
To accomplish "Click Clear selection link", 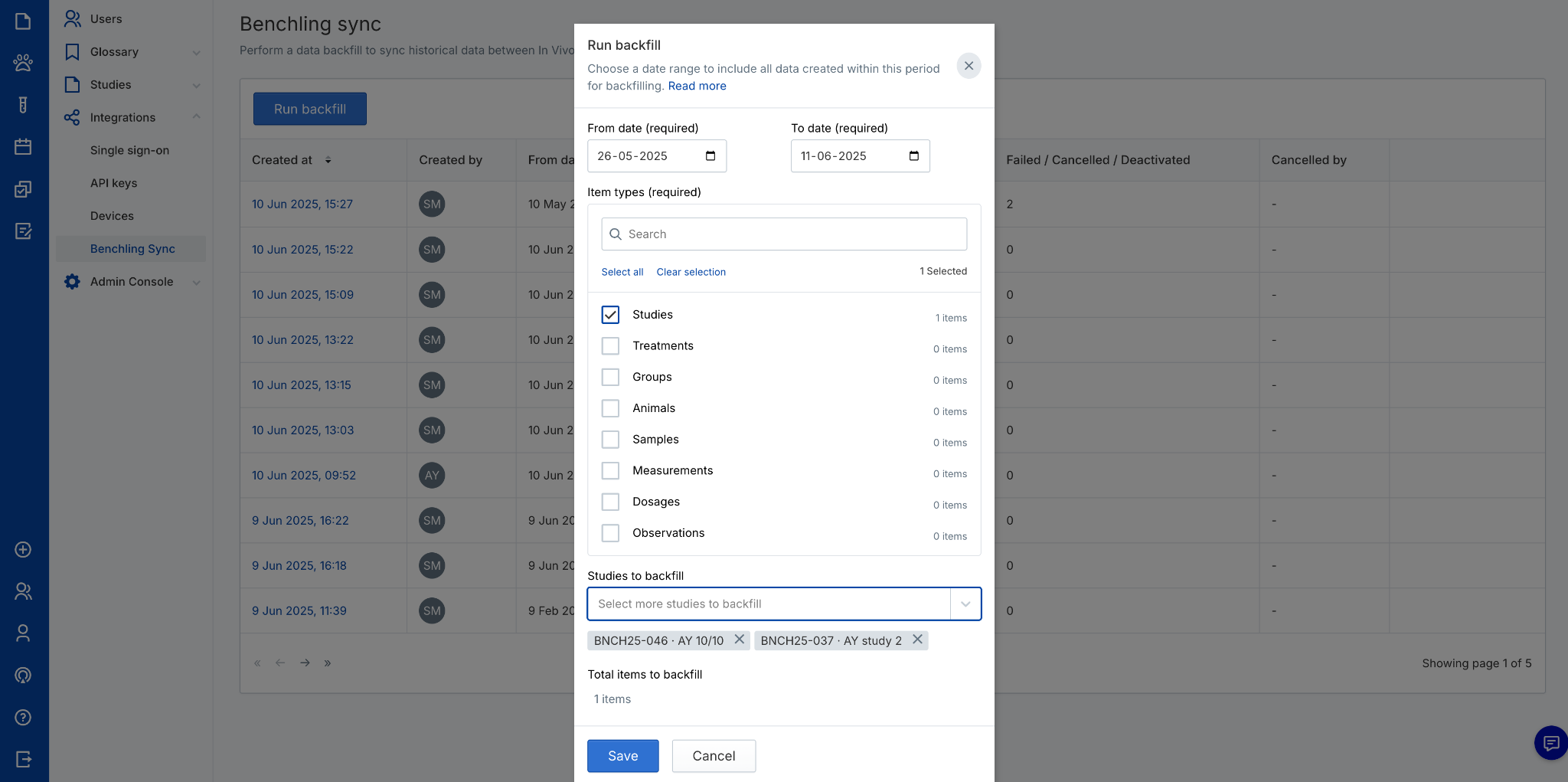I will point(691,272).
